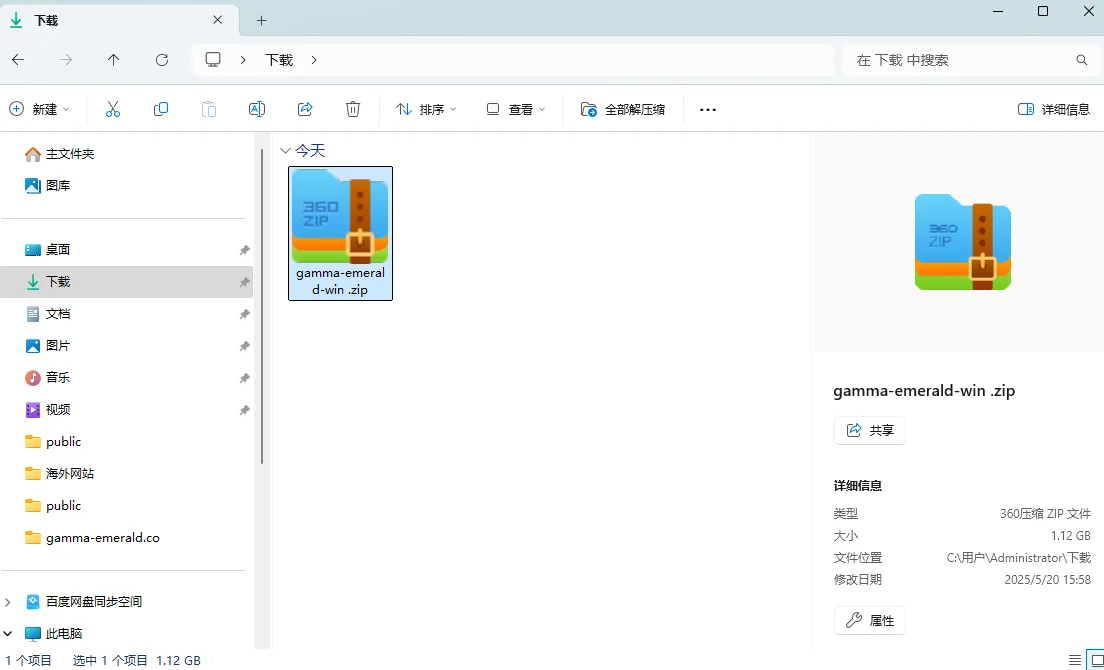Click the 属性 properties button
Image resolution: width=1104 pixels, height=670 pixels.
click(870, 621)
